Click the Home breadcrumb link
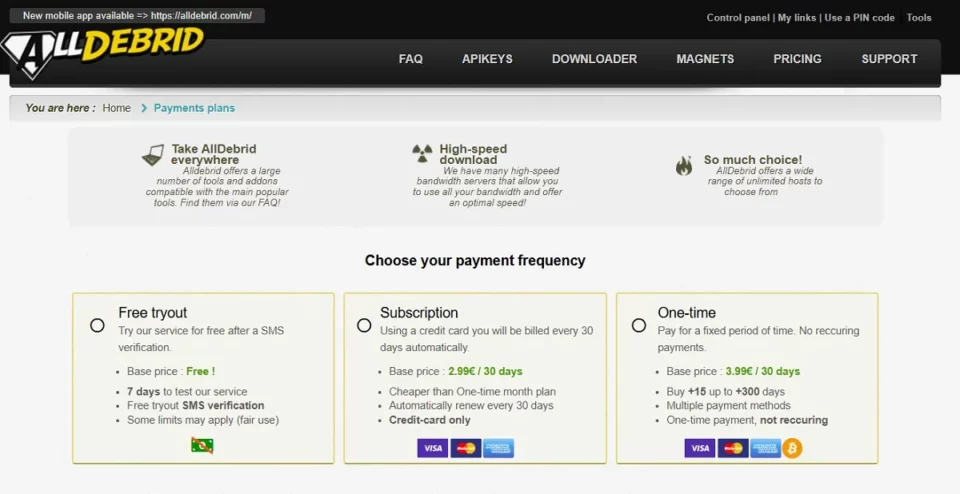The width and height of the screenshot is (960, 494). (x=116, y=108)
